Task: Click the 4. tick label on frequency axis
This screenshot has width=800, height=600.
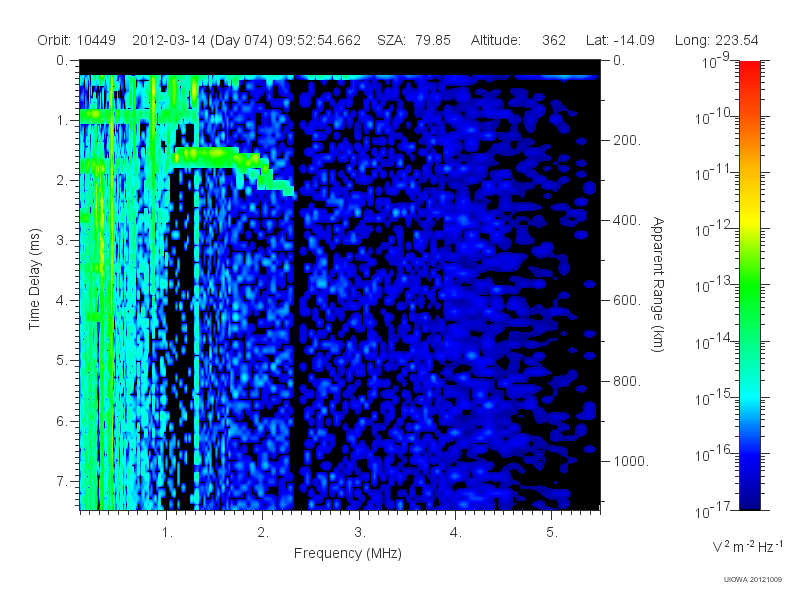Action: point(456,533)
